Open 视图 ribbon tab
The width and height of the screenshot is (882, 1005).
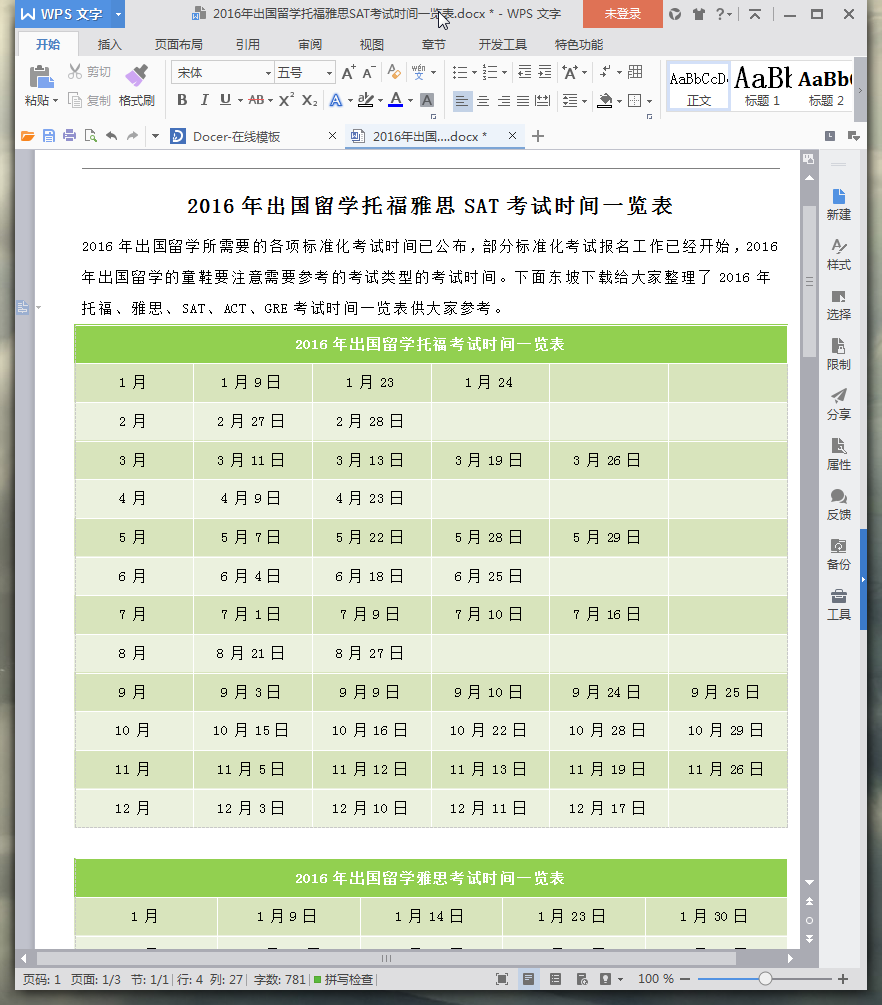[371, 44]
